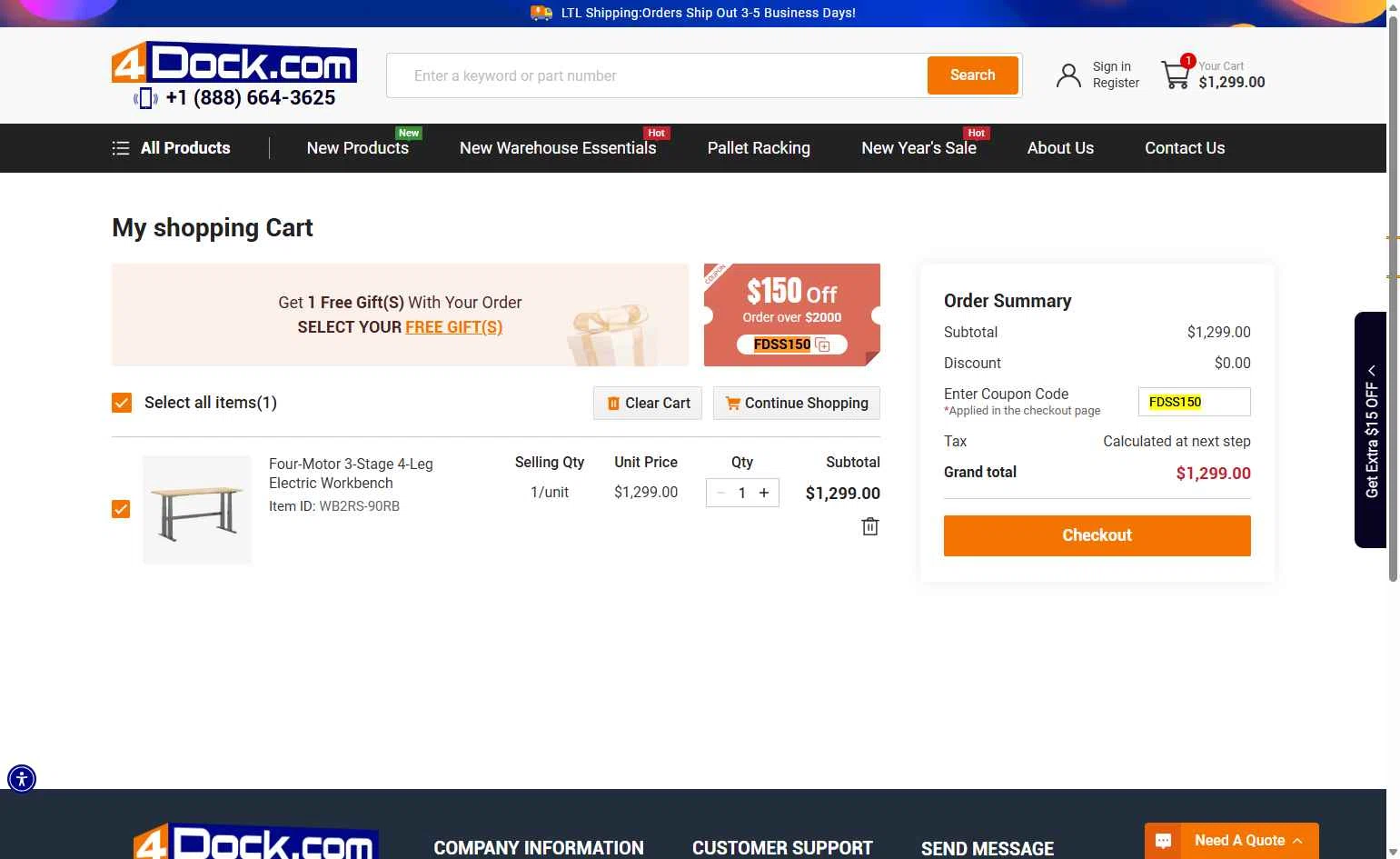
Task: Proceed with the Checkout button
Action: pyautogui.click(x=1097, y=535)
